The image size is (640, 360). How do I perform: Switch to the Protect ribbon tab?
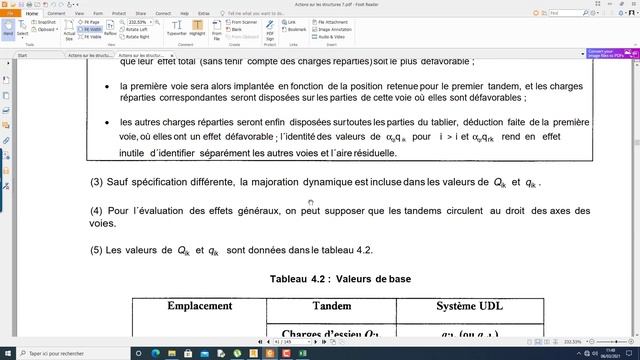119,13
